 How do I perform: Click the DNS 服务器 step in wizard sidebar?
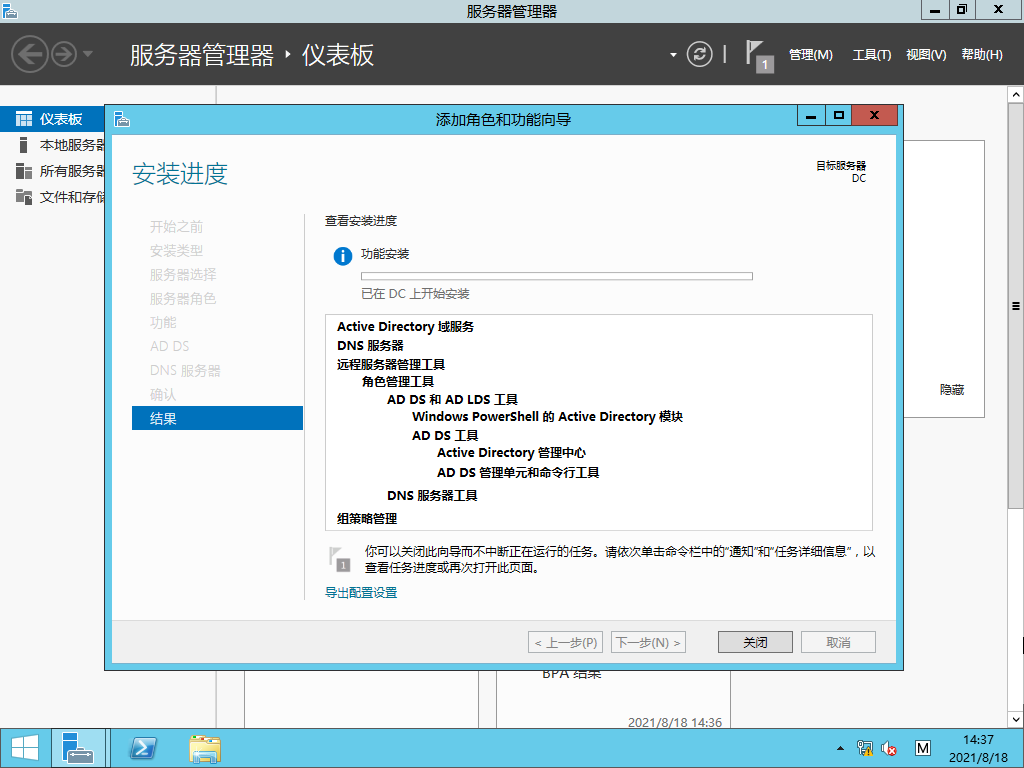[185, 370]
